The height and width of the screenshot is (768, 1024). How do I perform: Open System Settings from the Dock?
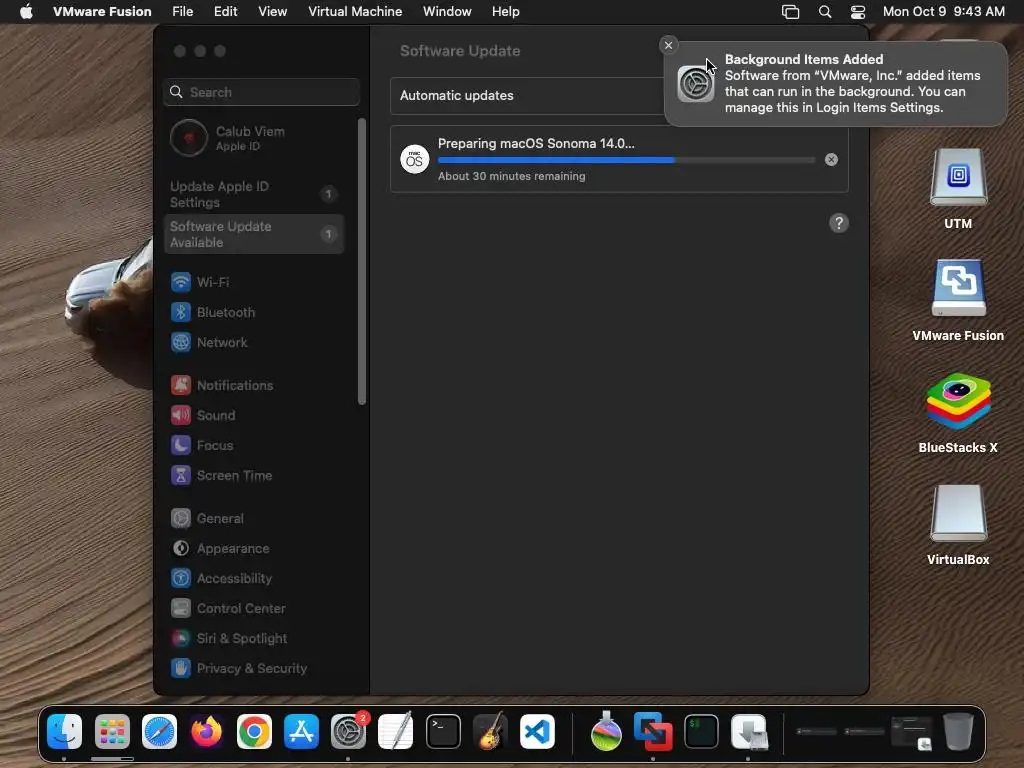(x=349, y=731)
